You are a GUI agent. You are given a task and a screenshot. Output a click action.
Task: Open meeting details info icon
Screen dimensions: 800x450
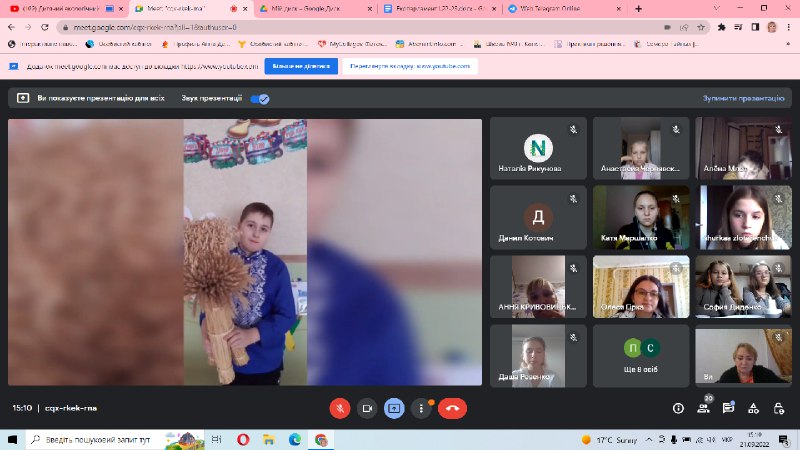point(678,408)
